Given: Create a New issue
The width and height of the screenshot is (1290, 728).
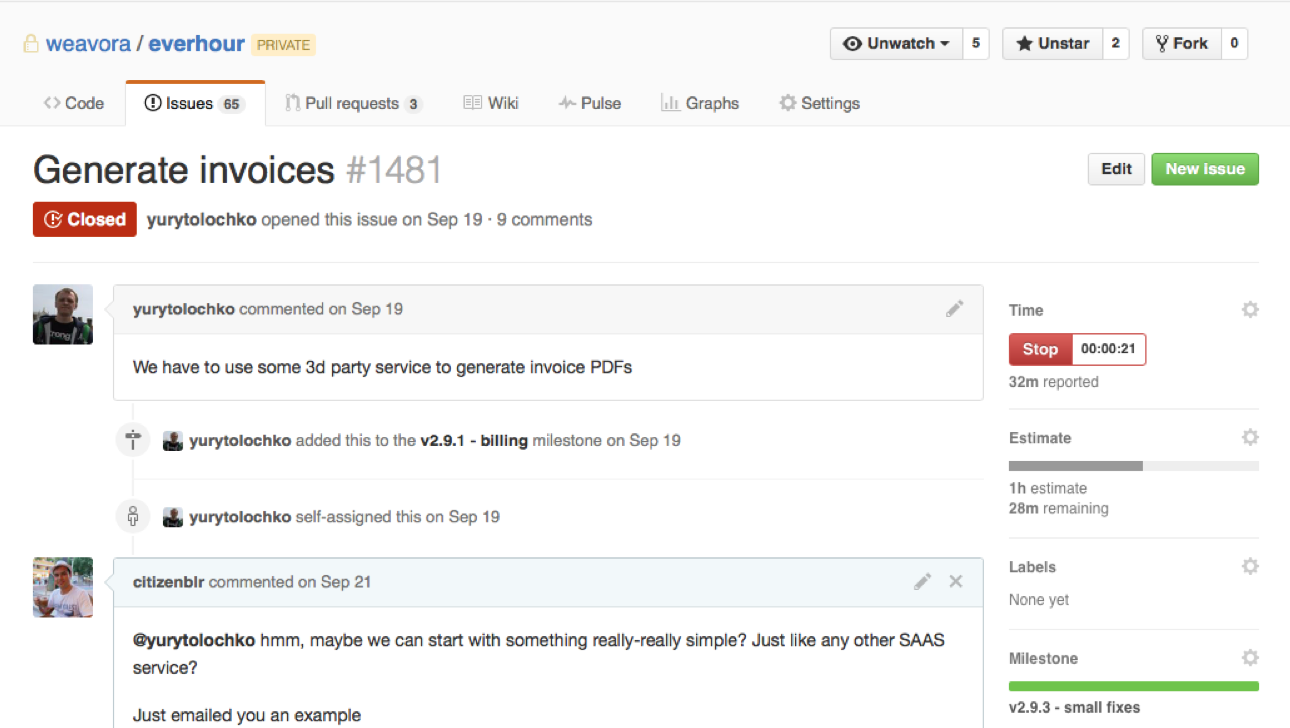Looking at the screenshot, I should pyautogui.click(x=1205, y=169).
